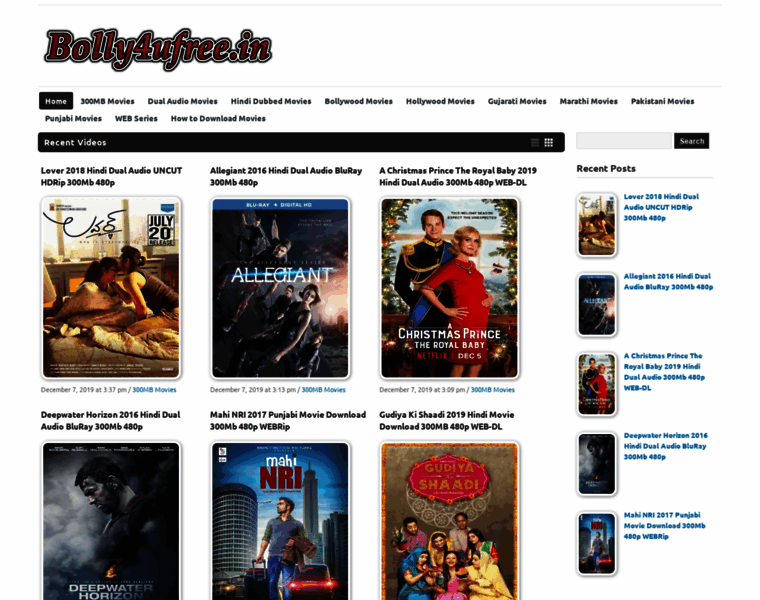Click the 'December 7, 2019 at 3:09 pm' date text
The image size is (760, 600).
pos(422,390)
